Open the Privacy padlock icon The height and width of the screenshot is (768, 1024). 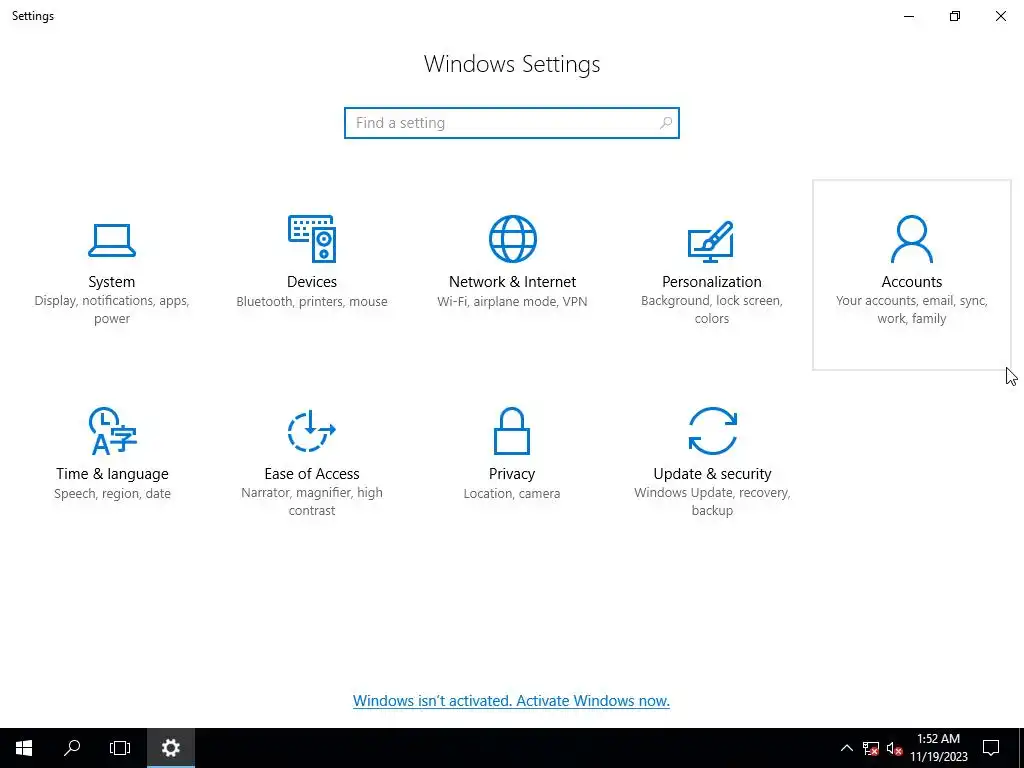coord(512,431)
